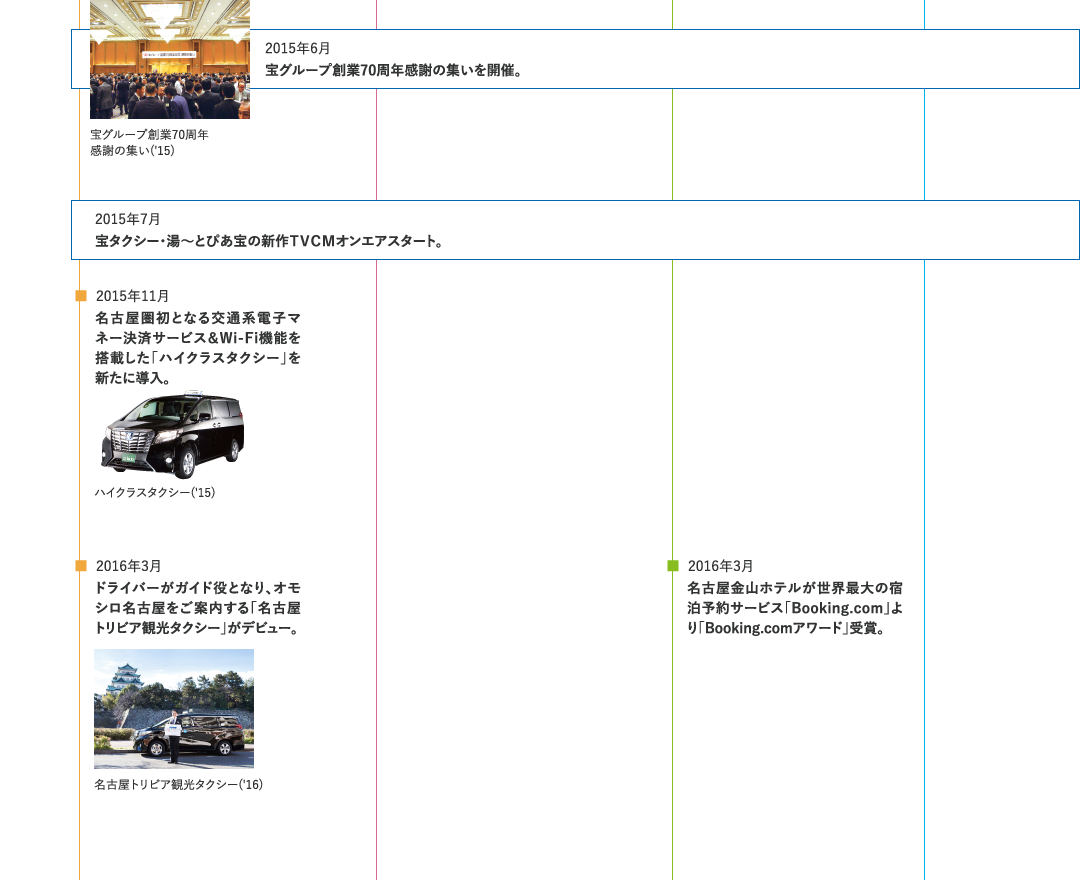Click the 名古屋金山ホテル Booking.com award paragraph
Screen dimensions: 1080x880
[795, 608]
